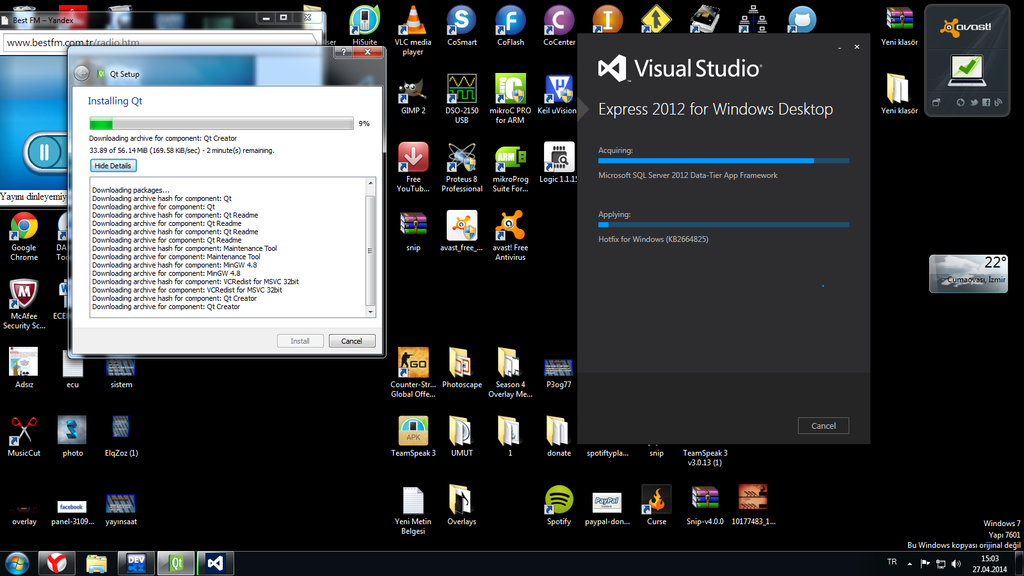
Task: Open the Overlays folder
Action: pos(462,505)
